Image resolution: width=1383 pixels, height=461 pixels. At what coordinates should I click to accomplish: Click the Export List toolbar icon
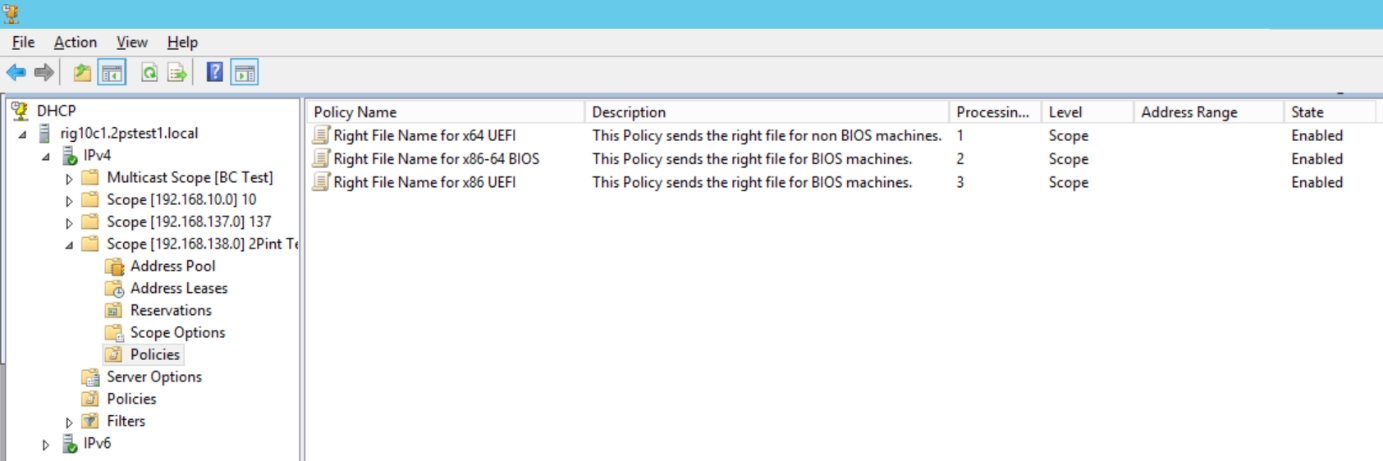point(177,72)
